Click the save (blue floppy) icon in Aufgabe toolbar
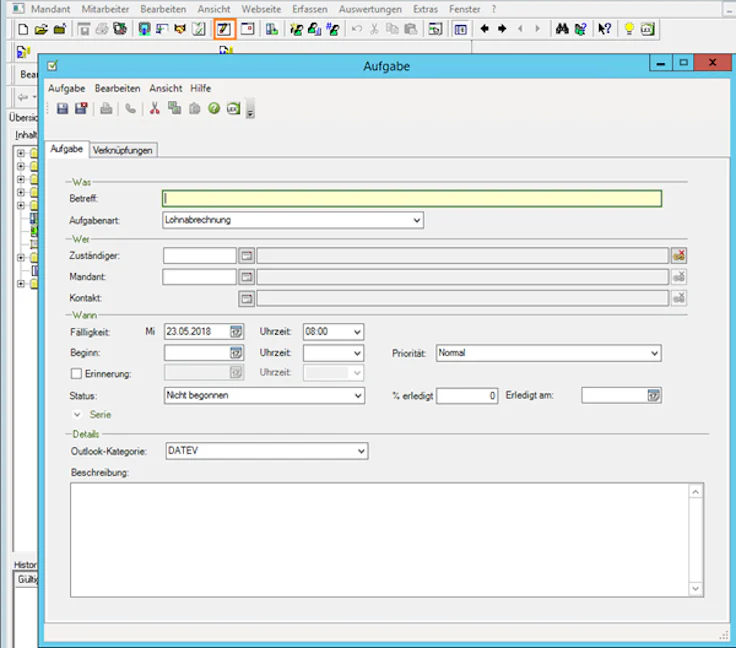The height and width of the screenshot is (648, 736). point(62,109)
